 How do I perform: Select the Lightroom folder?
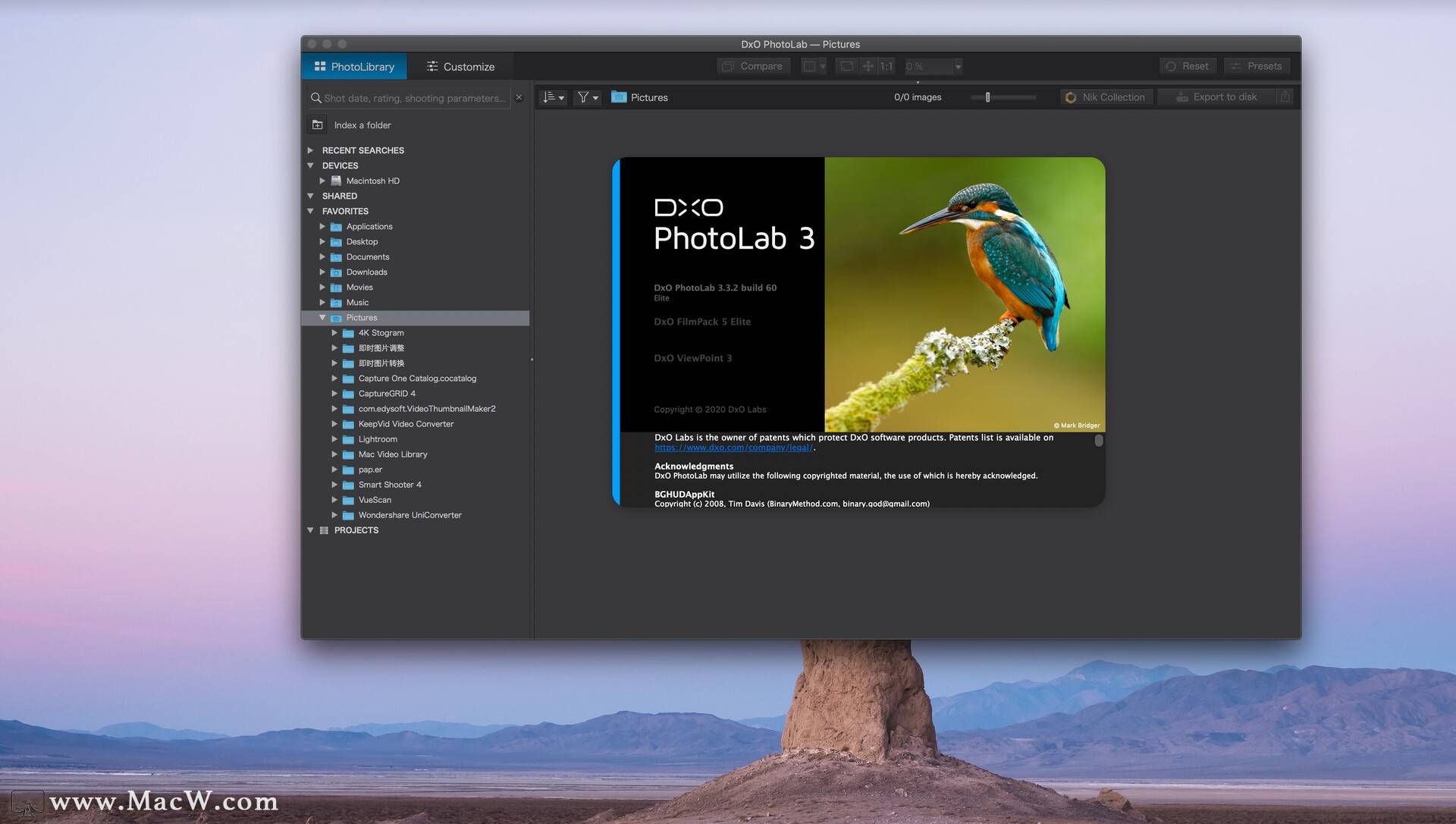[378, 439]
